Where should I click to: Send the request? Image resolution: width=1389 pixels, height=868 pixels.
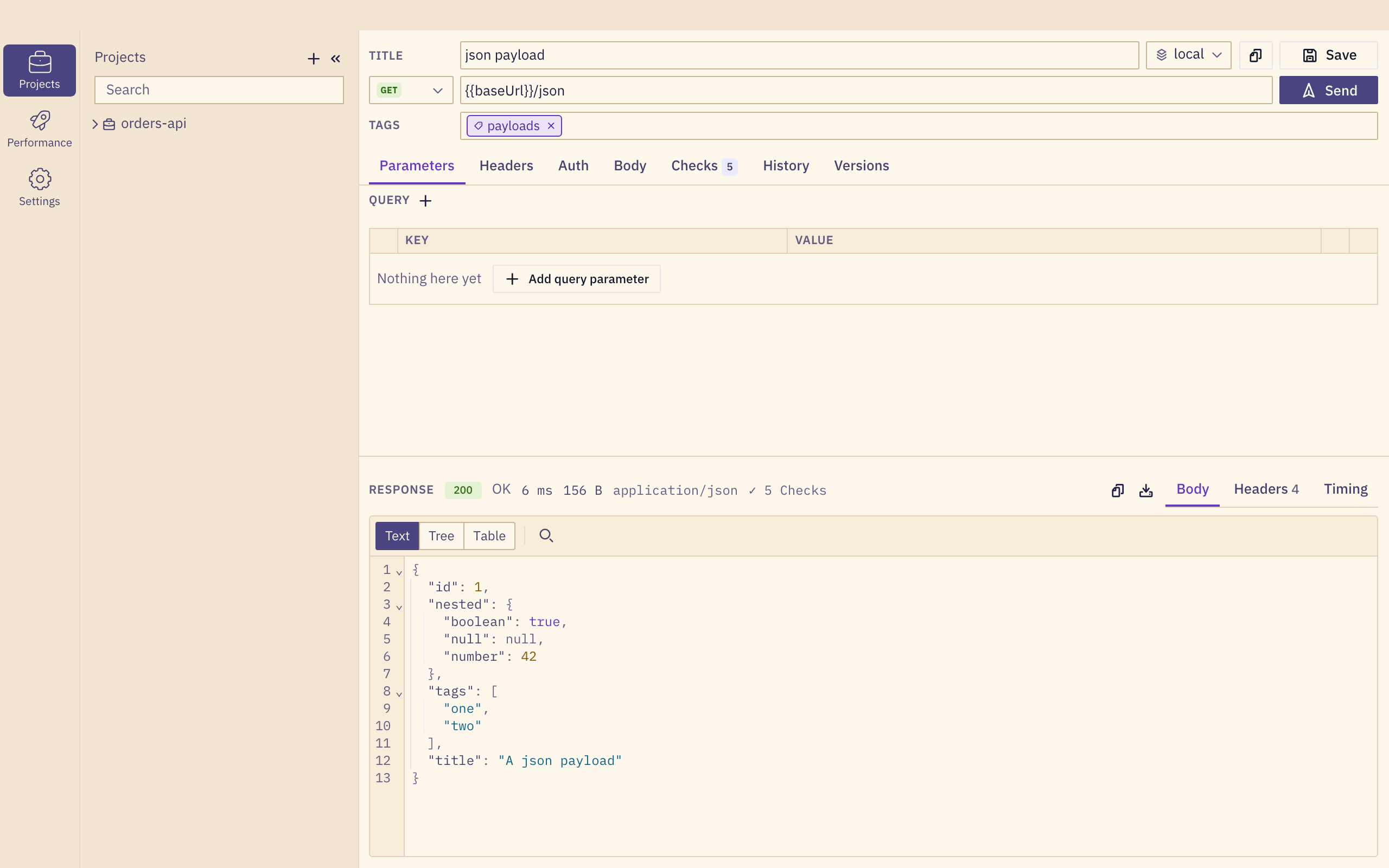click(1328, 90)
